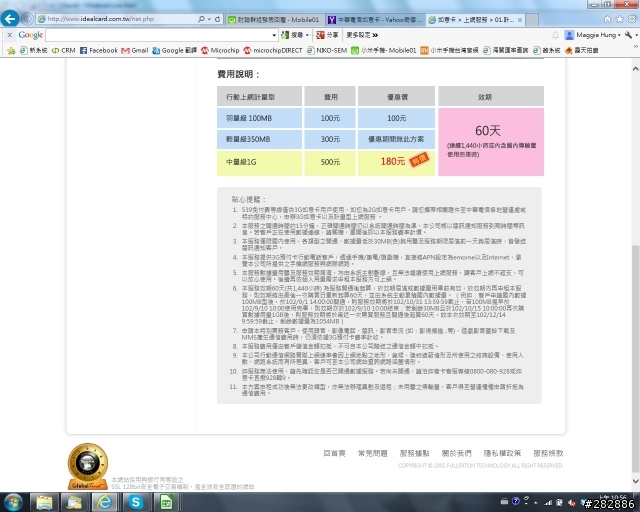The width and height of the screenshot is (640, 512).
Task: Open a new blank browser tab
Action: [x=531, y=20]
